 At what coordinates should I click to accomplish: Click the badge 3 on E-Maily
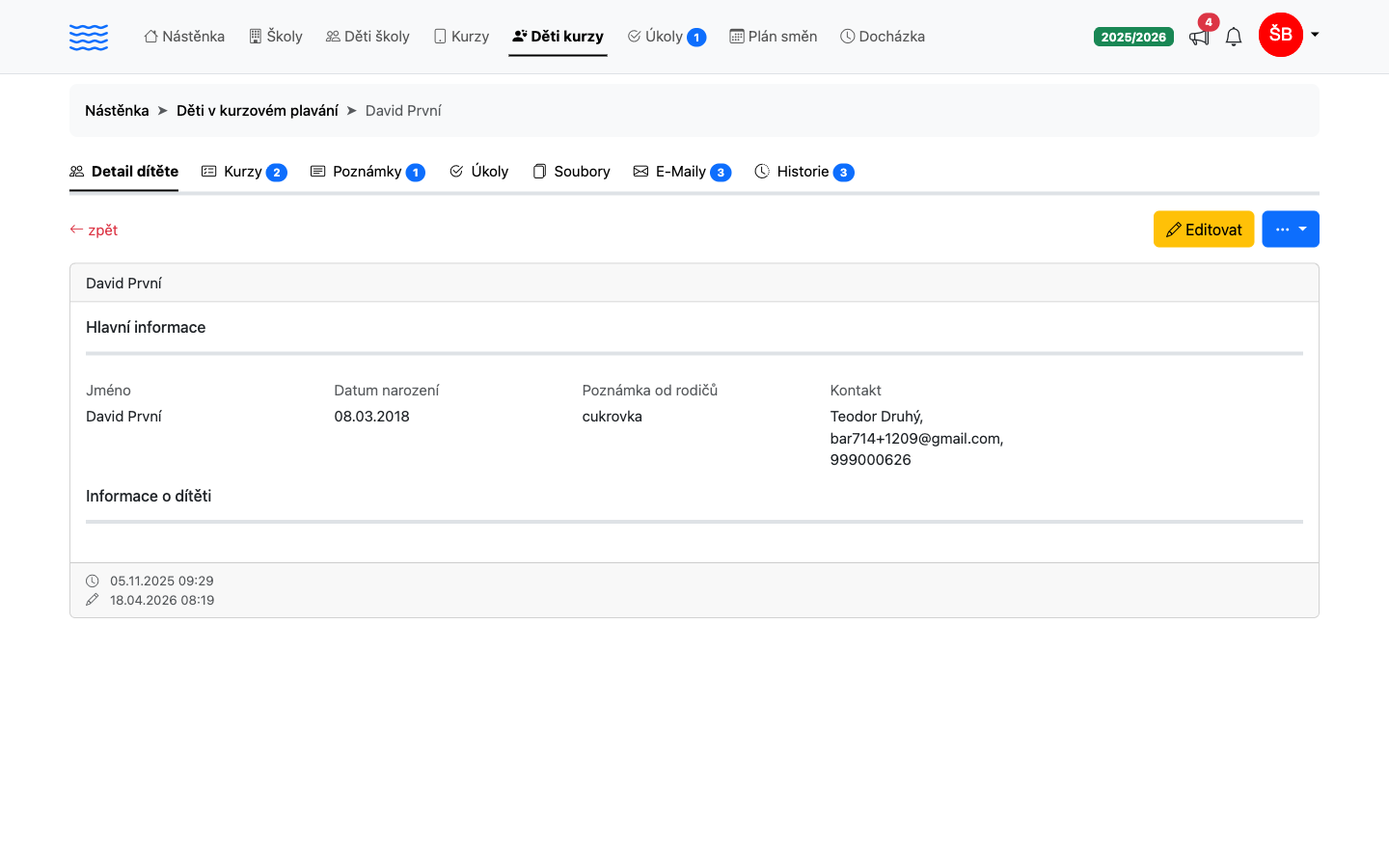[x=721, y=173]
